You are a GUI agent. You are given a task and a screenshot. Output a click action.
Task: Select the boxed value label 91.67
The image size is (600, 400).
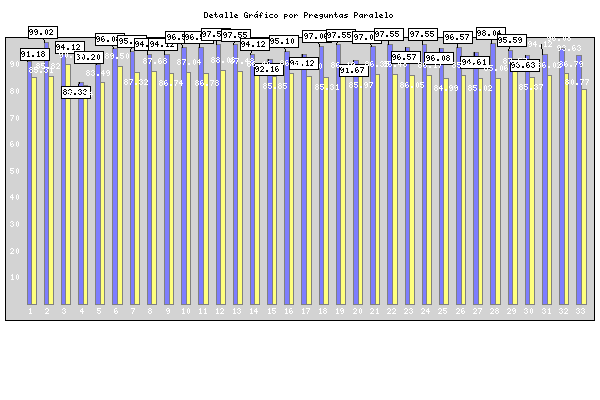(x=354, y=70)
